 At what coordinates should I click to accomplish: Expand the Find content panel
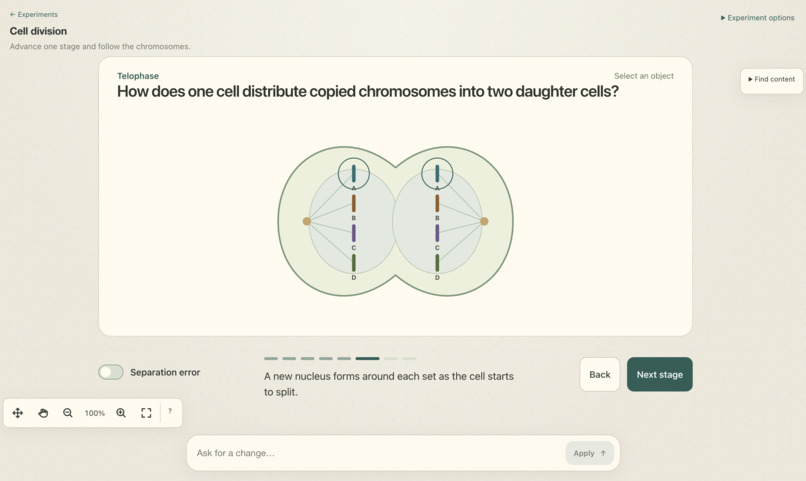[772, 80]
